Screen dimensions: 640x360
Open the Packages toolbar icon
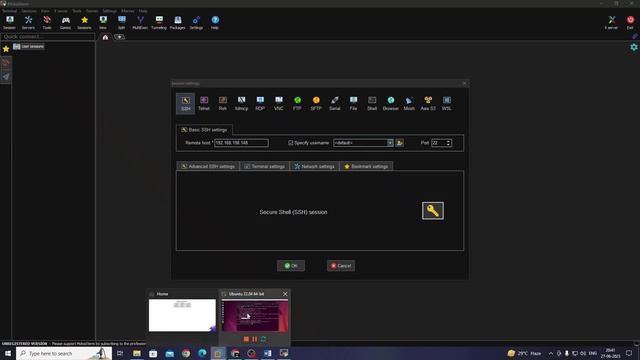point(178,22)
